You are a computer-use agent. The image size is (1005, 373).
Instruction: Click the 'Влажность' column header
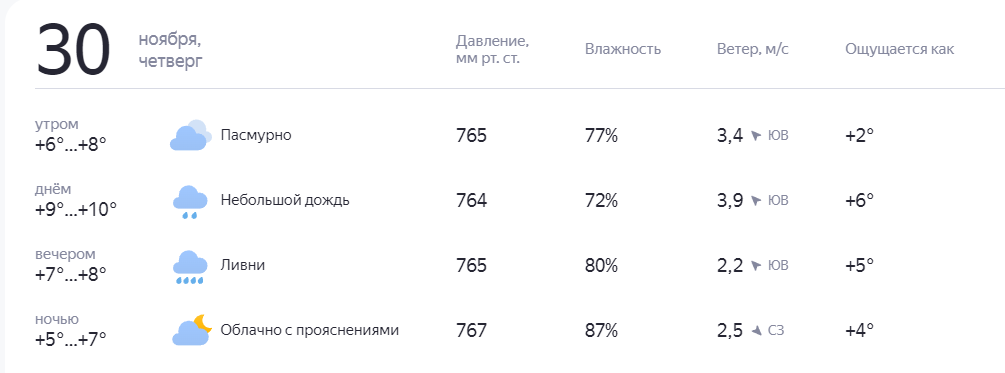pos(622,49)
